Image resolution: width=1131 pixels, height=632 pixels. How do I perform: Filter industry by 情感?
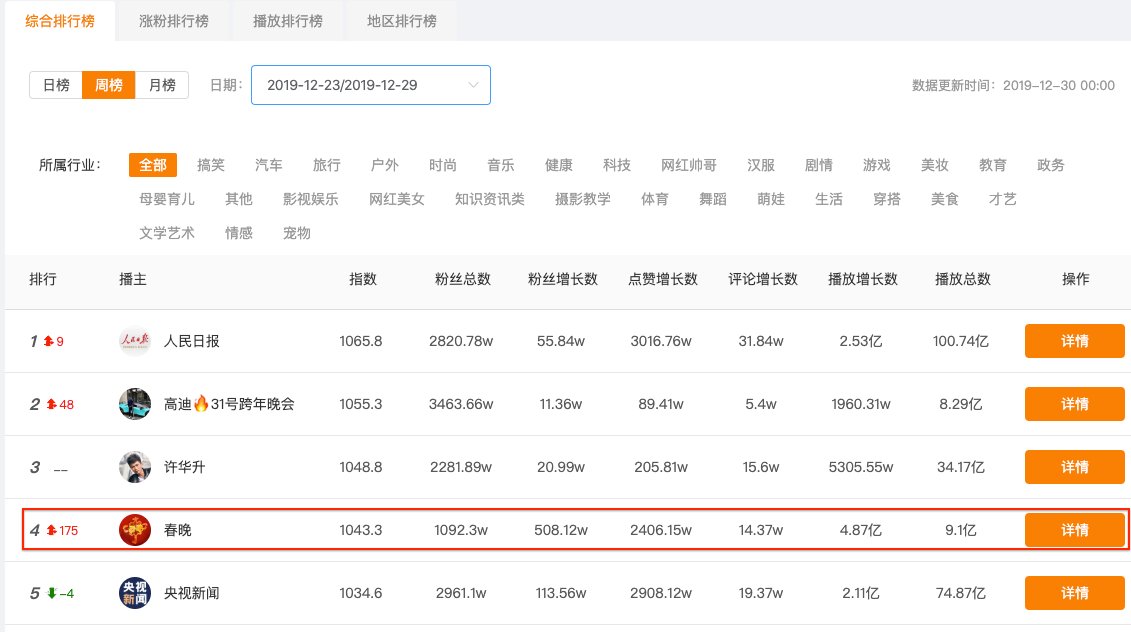tap(239, 233)
